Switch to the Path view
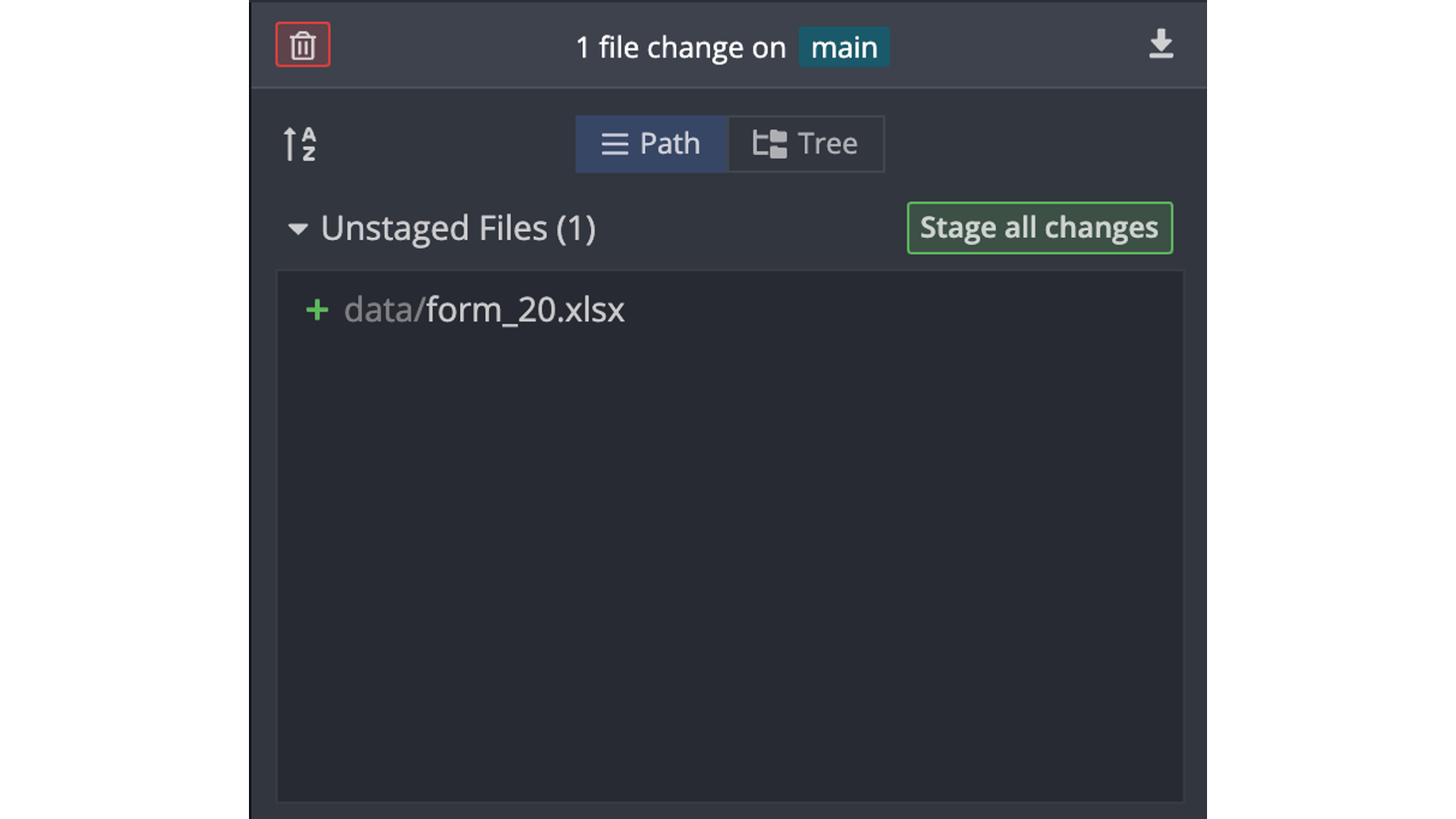The width and height of the screenshot is (1456, 819). coord(652,144)
